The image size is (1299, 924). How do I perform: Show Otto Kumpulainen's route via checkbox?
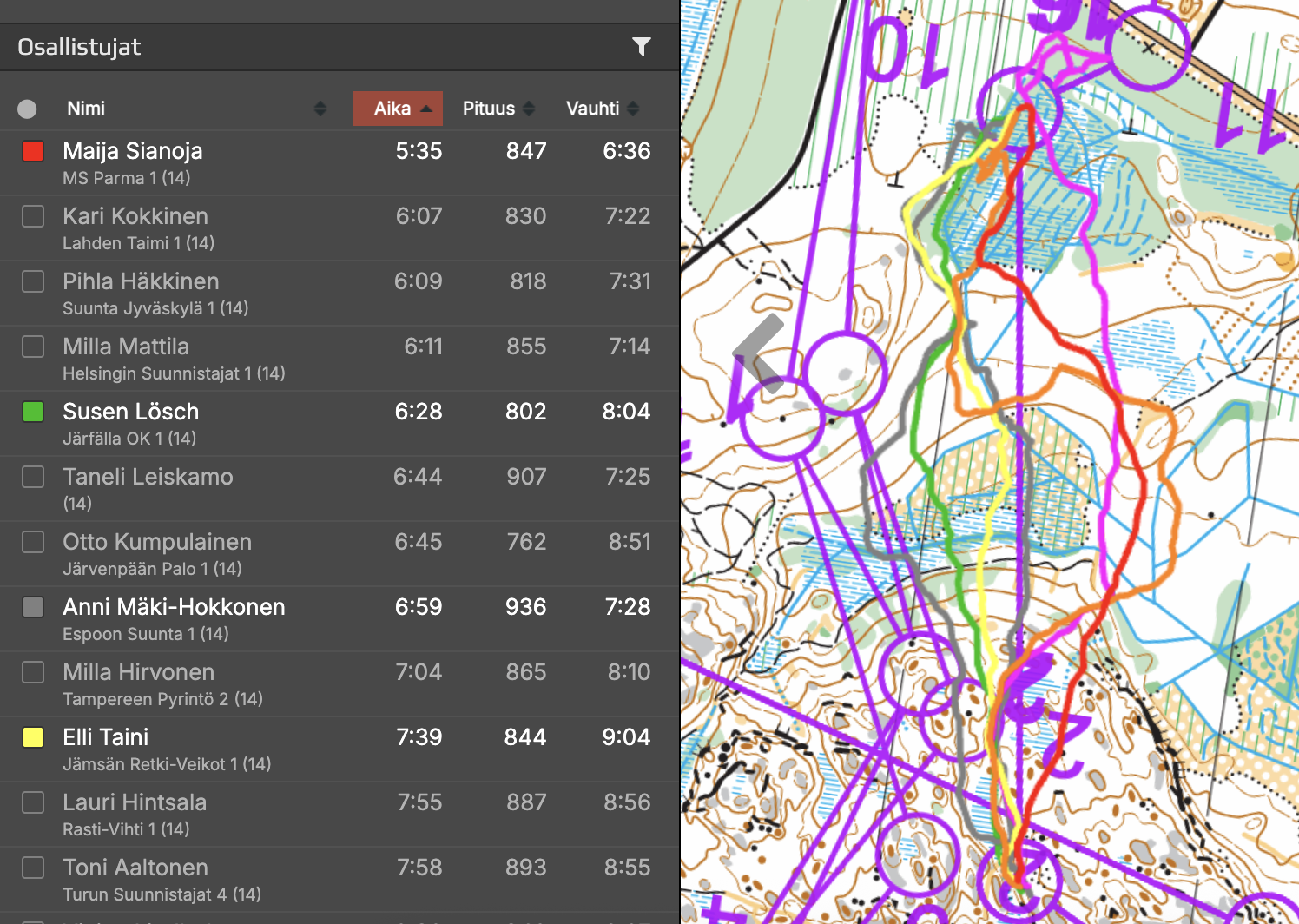[x=33, y=542]
